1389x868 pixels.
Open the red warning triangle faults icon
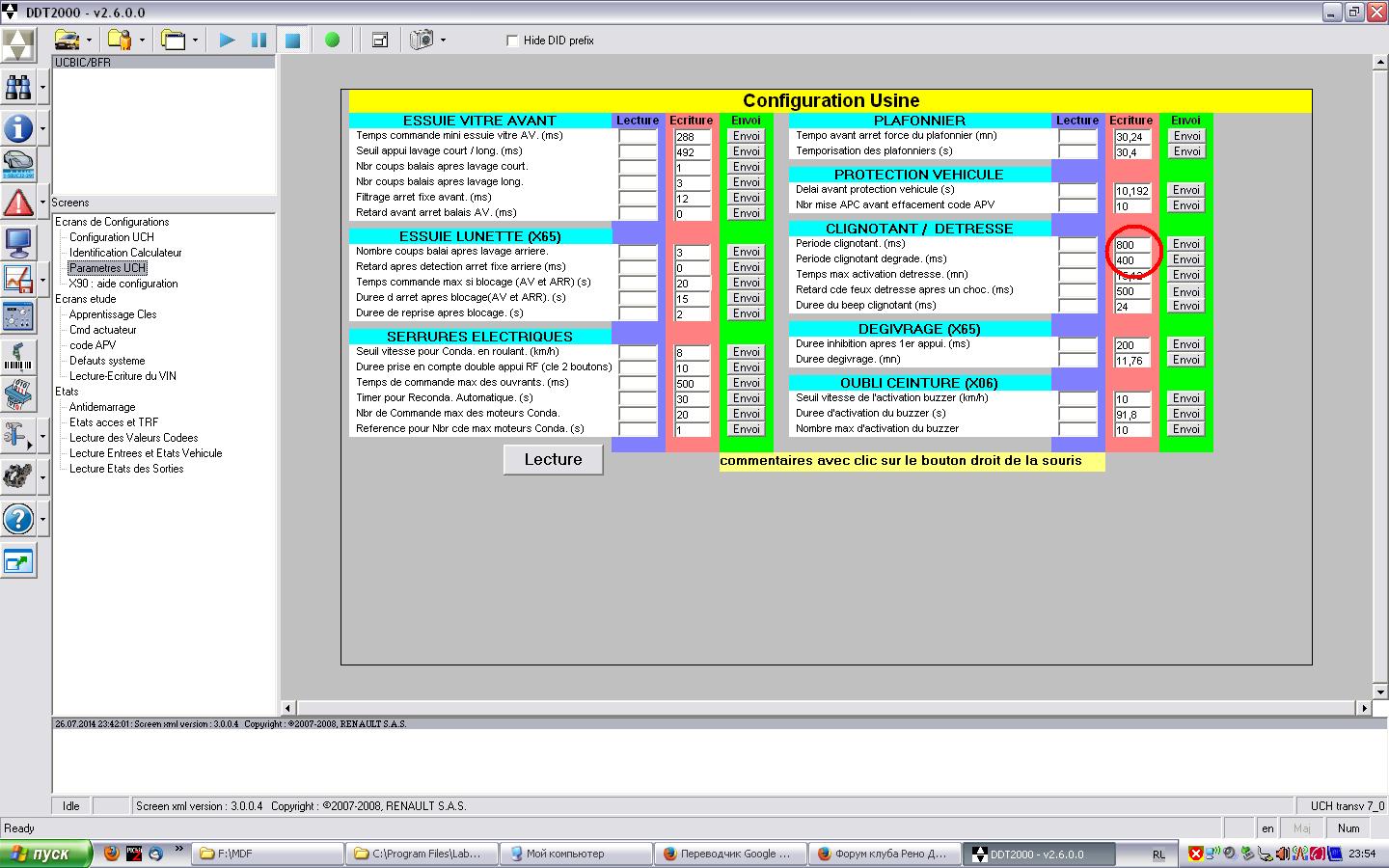(x=18, y=203)
